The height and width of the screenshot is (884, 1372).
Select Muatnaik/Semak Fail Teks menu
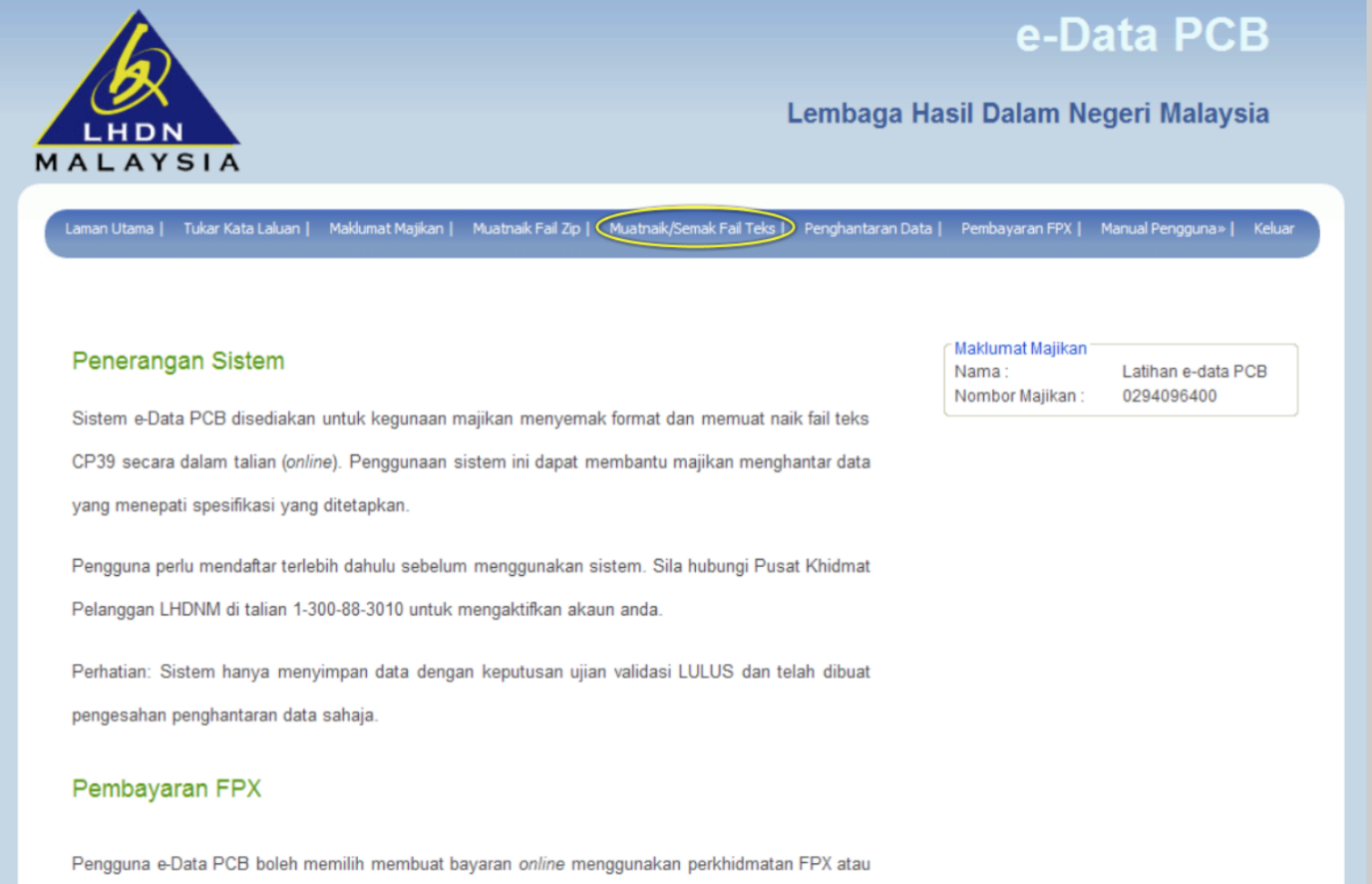coord(692,228)
